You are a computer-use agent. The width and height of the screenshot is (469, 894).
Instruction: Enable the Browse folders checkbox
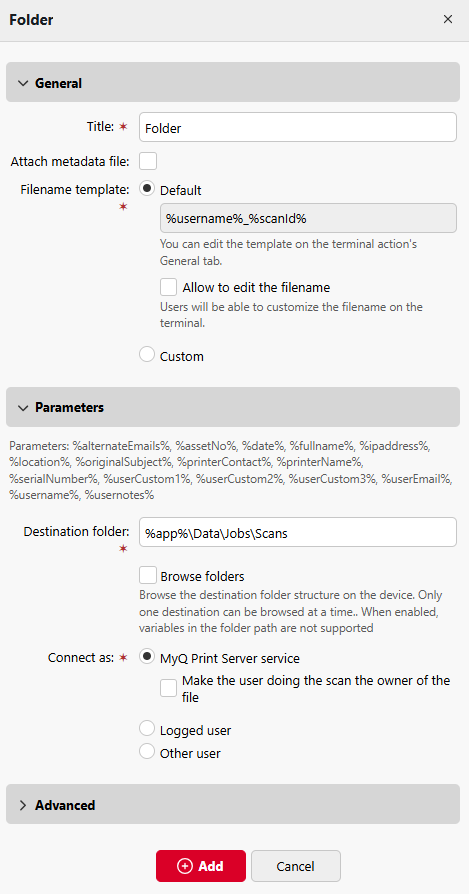coord(148,575)
